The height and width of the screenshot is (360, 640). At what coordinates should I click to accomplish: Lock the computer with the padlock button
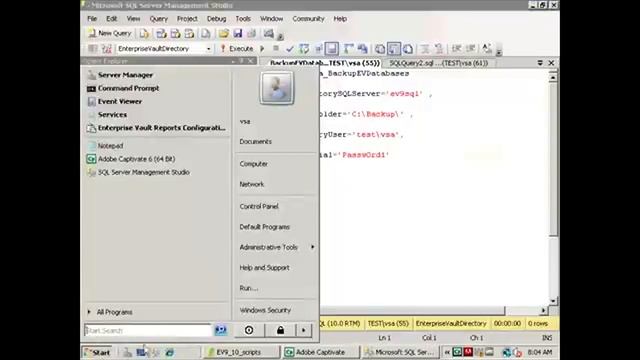tap(280, 330)
